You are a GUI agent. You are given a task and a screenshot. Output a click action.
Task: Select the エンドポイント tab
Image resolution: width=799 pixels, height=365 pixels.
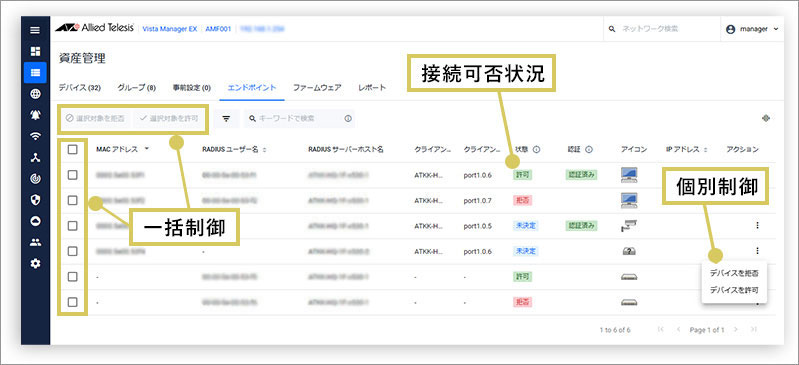(x=252, y=88)
